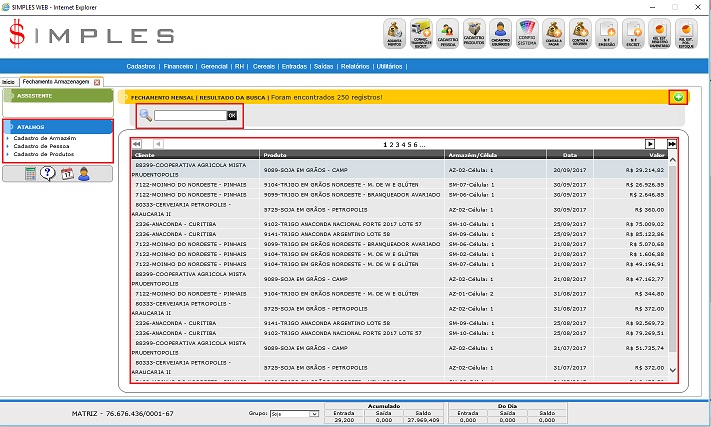Open the Contas a Pagar icon
The width and height of the screenshot is (711, 427).
[554, 32]
